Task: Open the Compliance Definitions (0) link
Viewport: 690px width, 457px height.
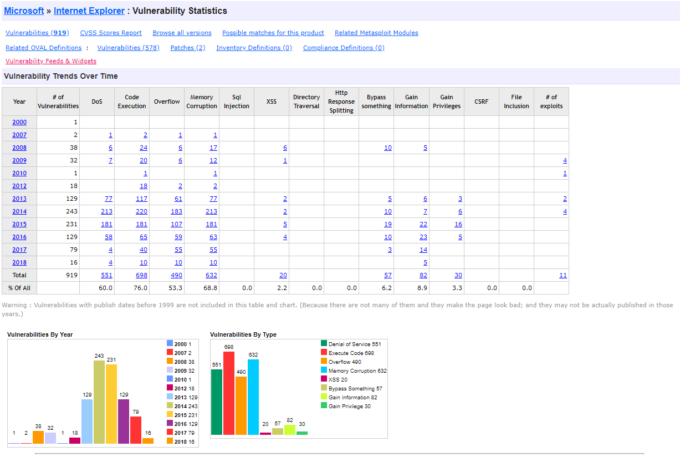Action: click(344, 48)
